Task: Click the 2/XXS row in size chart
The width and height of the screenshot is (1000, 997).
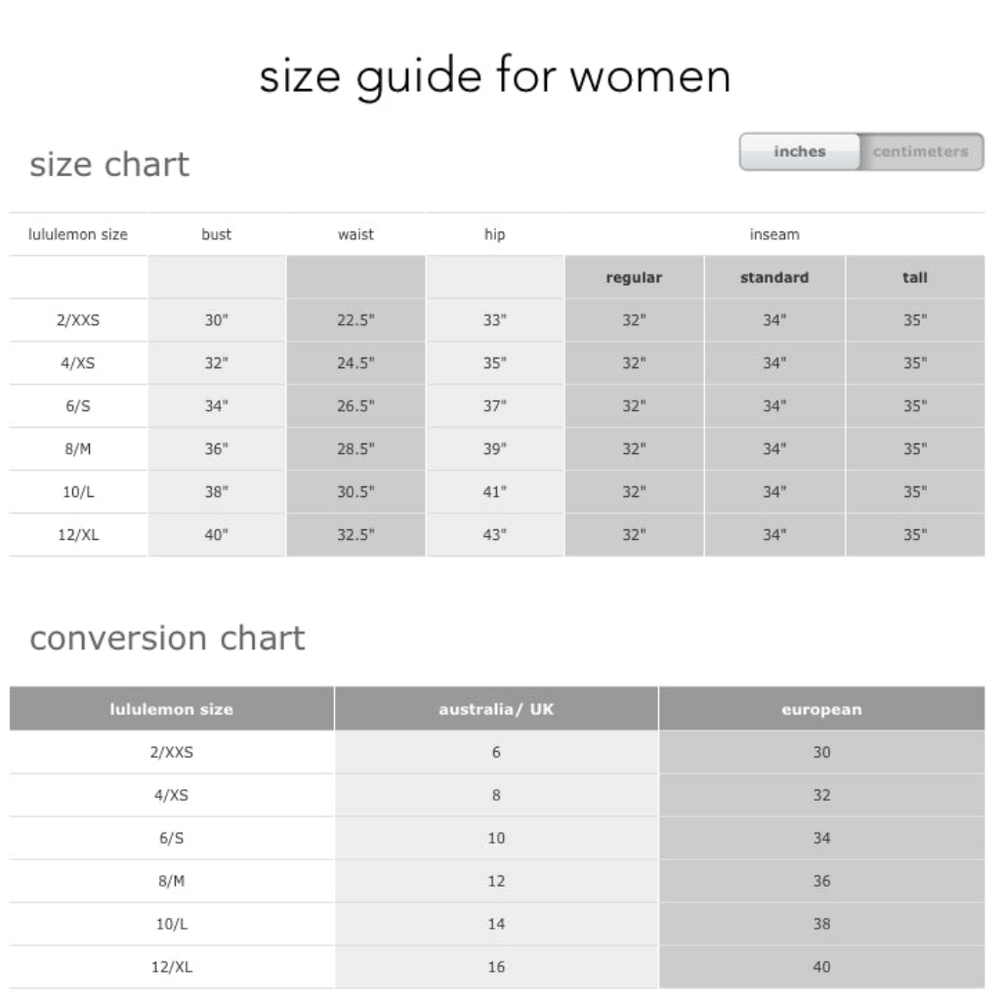Action: (x=497, y=320)
